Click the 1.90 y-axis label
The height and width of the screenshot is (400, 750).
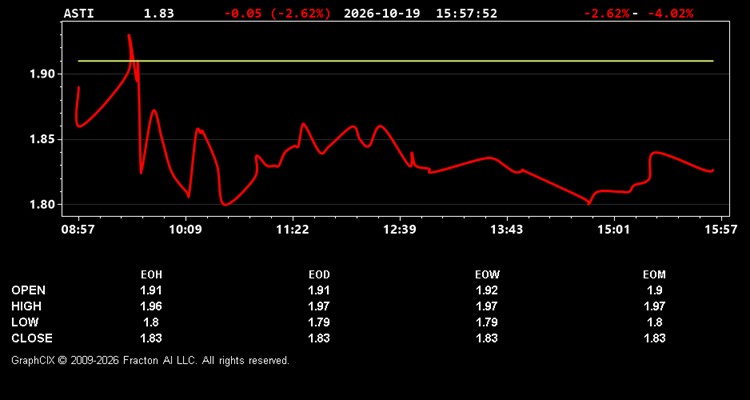43,74
